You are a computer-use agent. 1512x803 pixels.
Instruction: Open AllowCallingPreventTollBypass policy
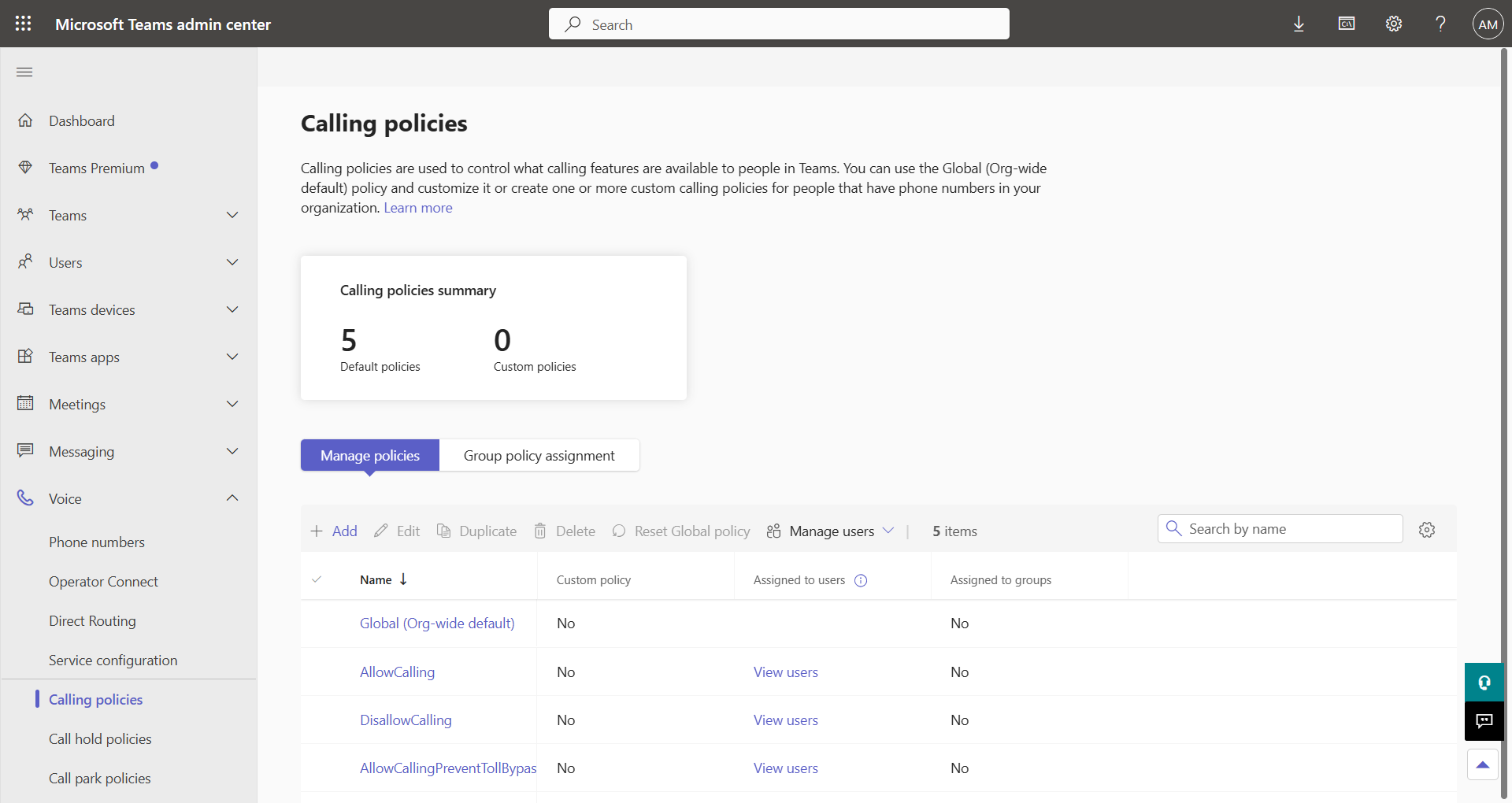(x=448, y=768)
